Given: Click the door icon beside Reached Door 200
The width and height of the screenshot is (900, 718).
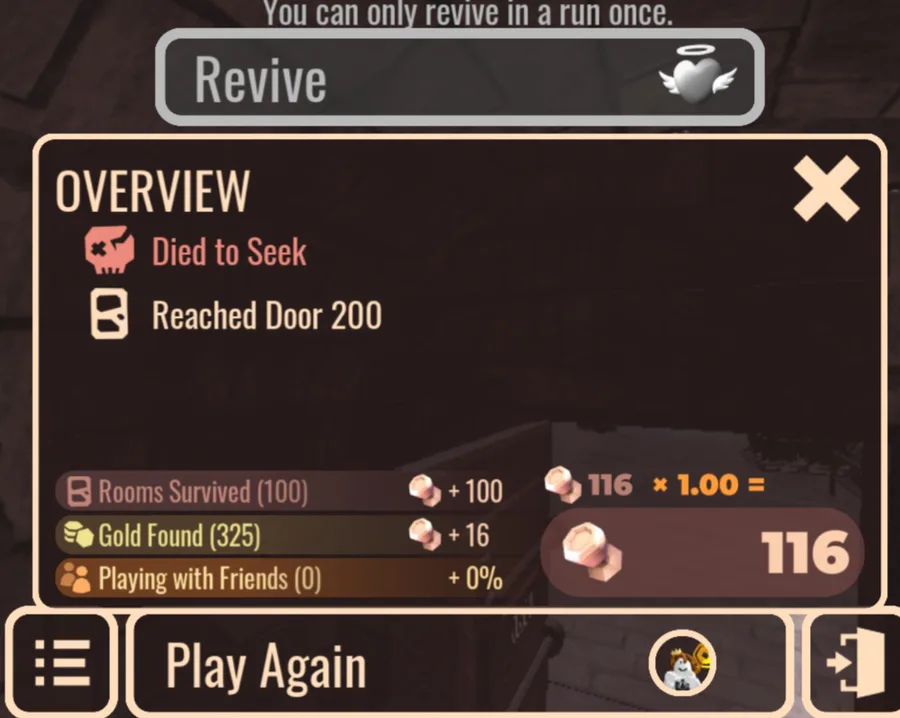Looking at the screenshot, I should (x=109, y=314).
